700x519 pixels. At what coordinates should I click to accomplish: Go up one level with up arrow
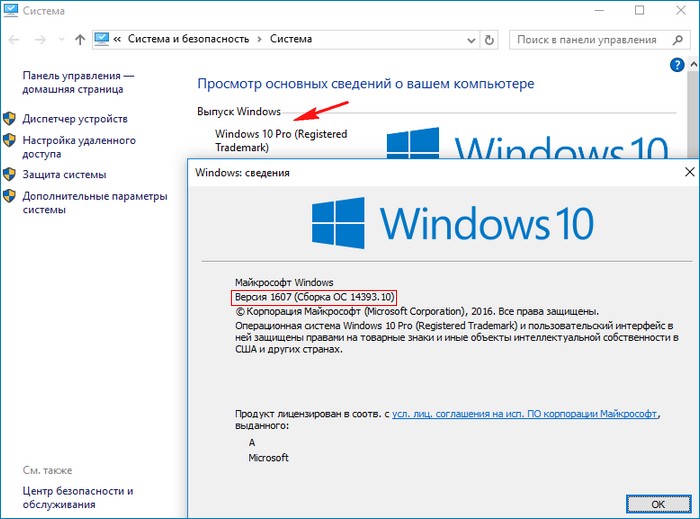[x=80, y=40]
